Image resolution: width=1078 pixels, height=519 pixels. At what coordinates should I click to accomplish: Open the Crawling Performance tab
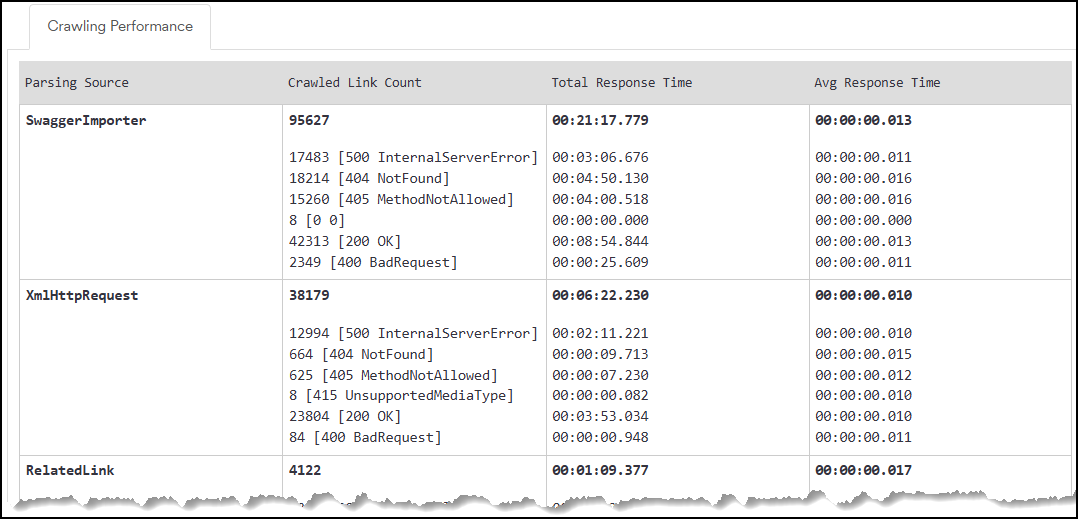click(120, 27)
